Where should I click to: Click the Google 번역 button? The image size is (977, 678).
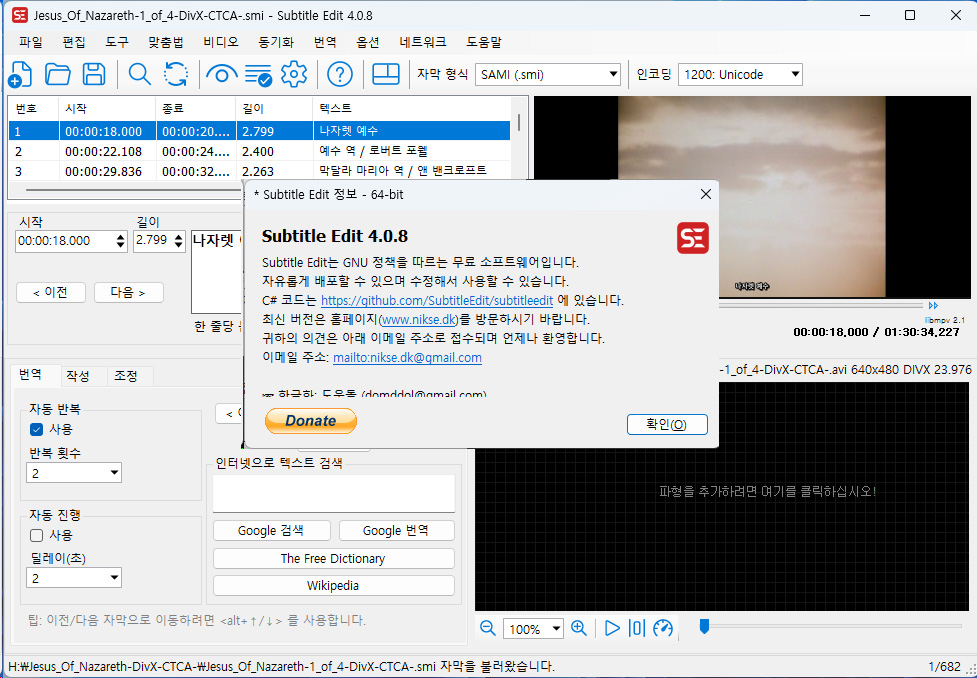click(x=396, y=531)
